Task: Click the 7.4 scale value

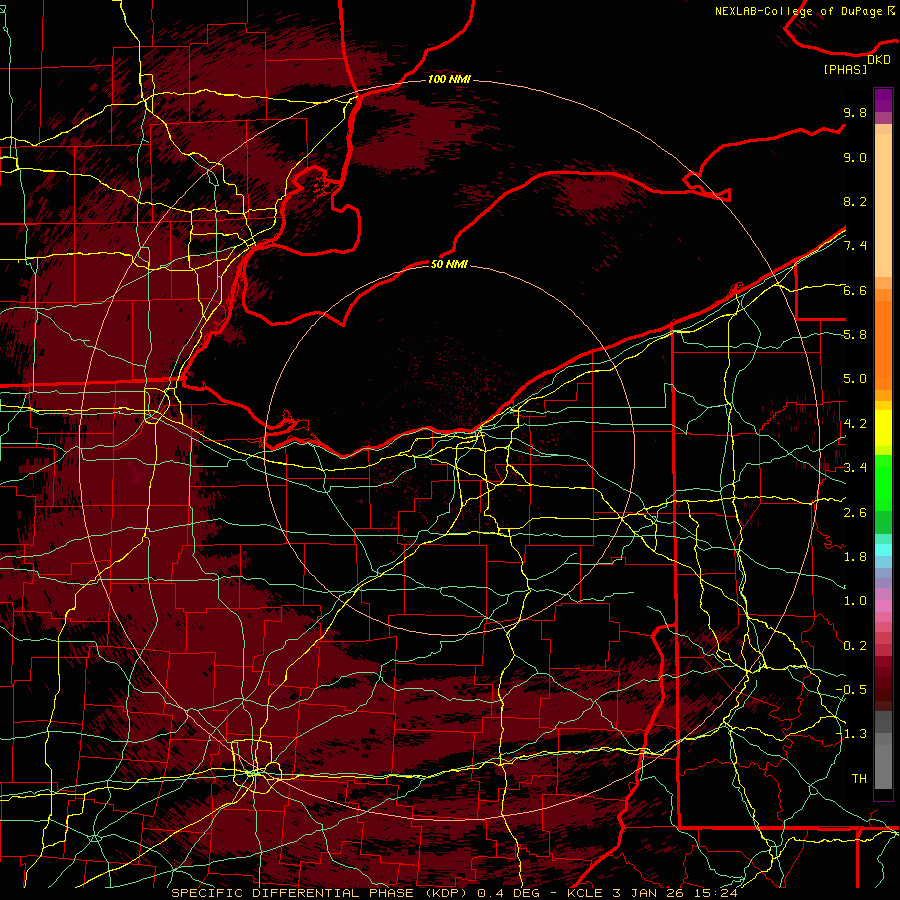Action: [x=855, y=246]
